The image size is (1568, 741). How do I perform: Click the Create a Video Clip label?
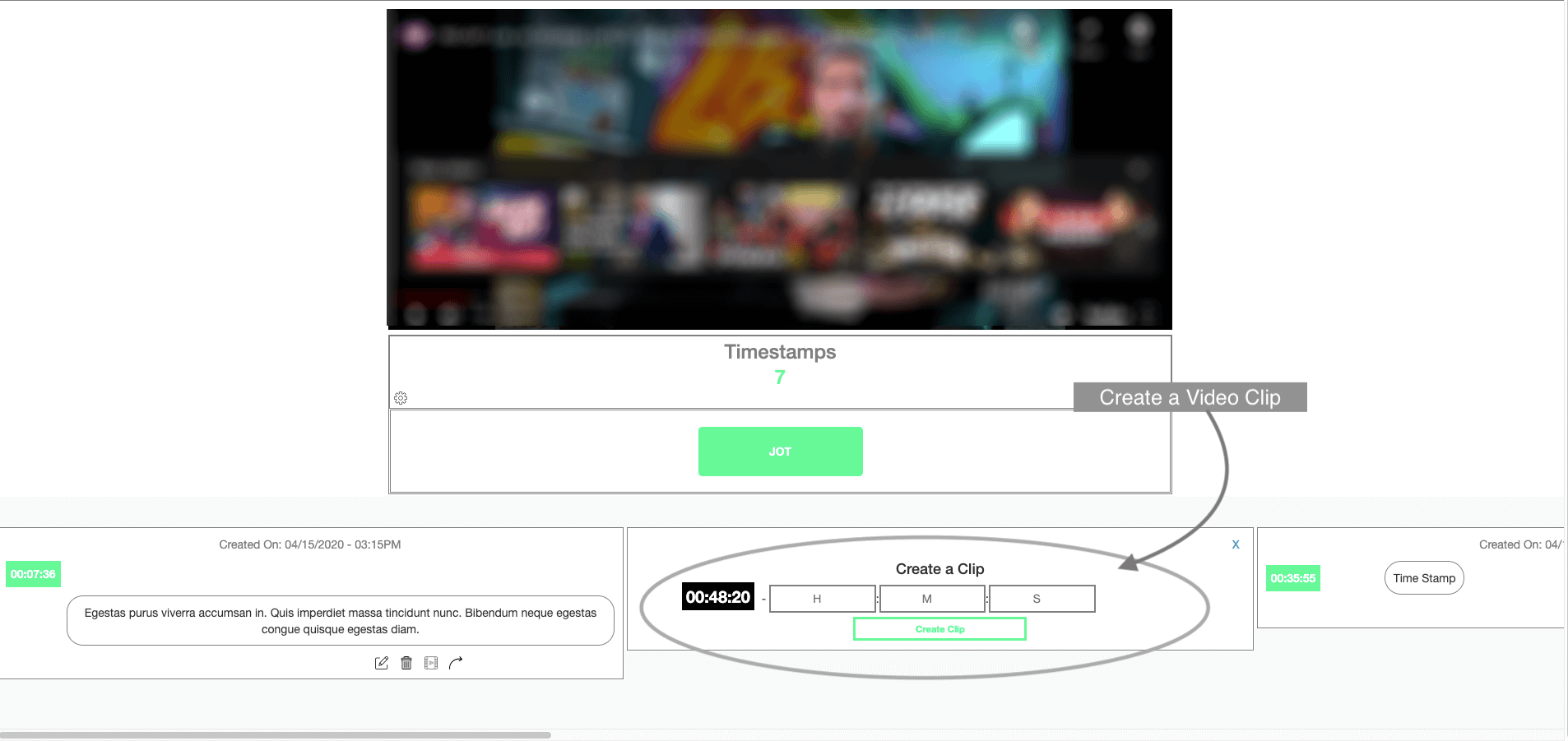point(1190,397)
